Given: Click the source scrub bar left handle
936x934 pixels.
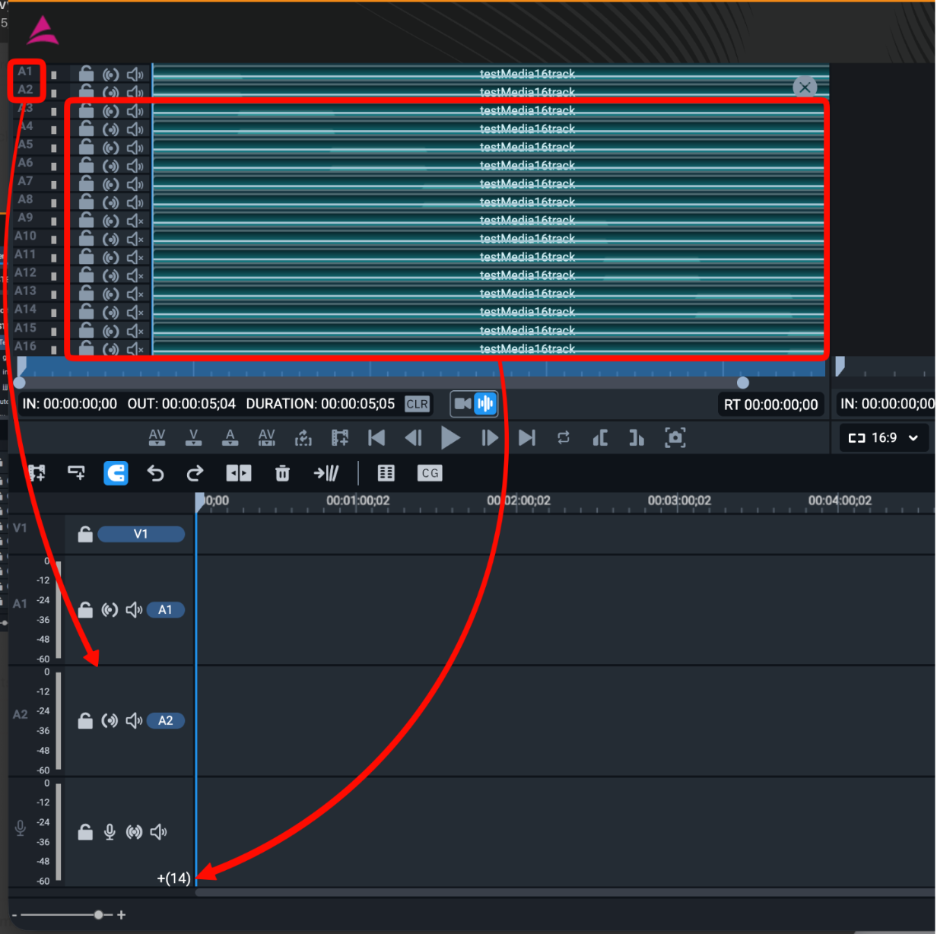Looking at the screenshot, I should (x=19, y=383).
